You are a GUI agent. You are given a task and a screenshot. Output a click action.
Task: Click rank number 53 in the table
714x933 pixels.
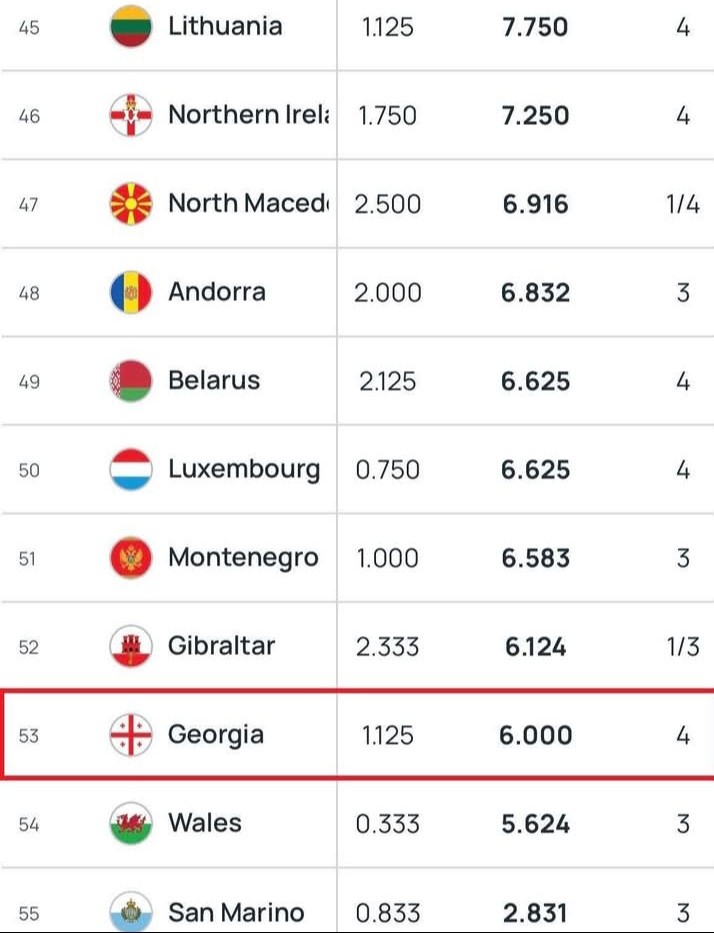click(x=29, y=736)
